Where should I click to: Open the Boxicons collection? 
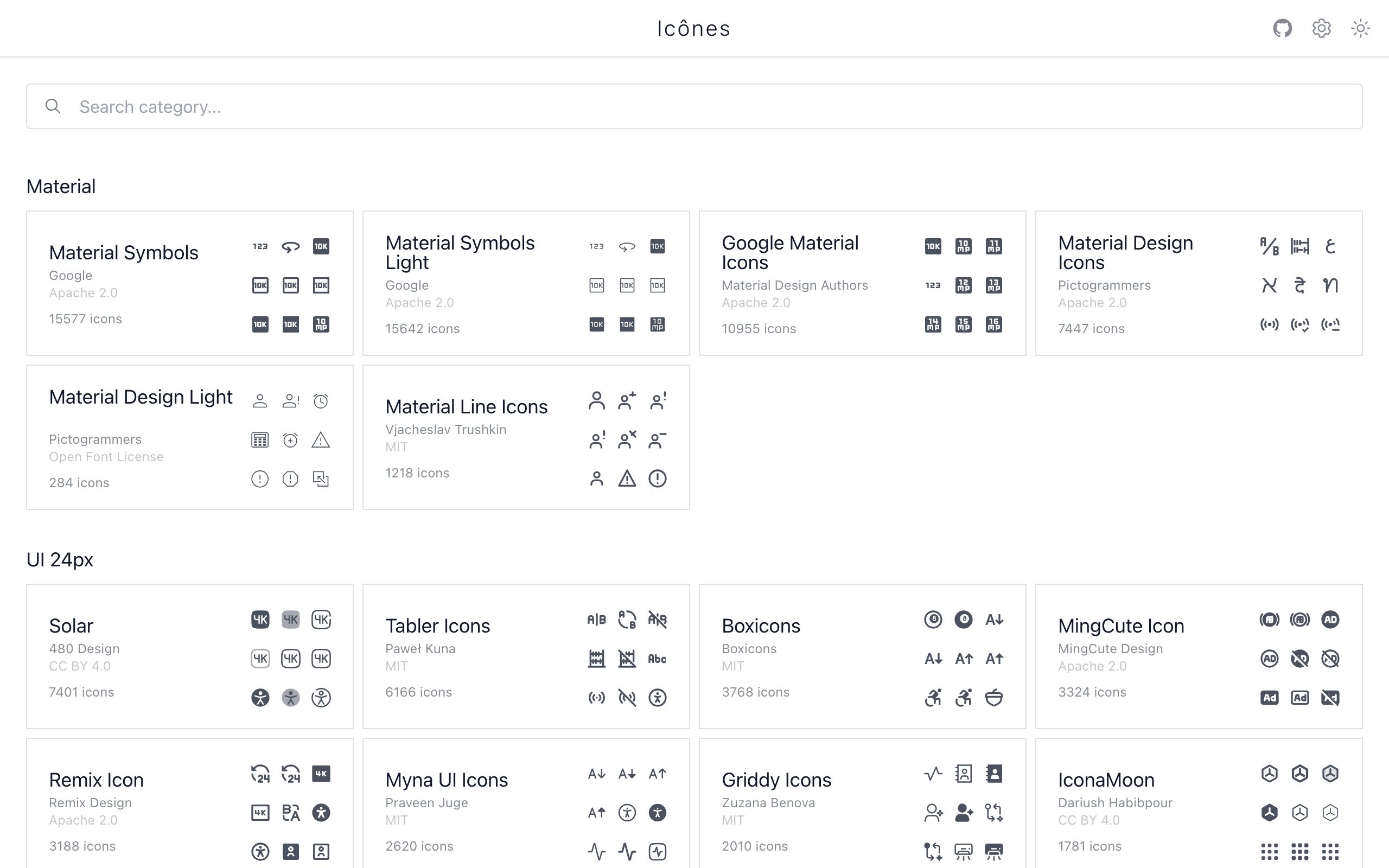pyautogui.click(x=863, y=657)
